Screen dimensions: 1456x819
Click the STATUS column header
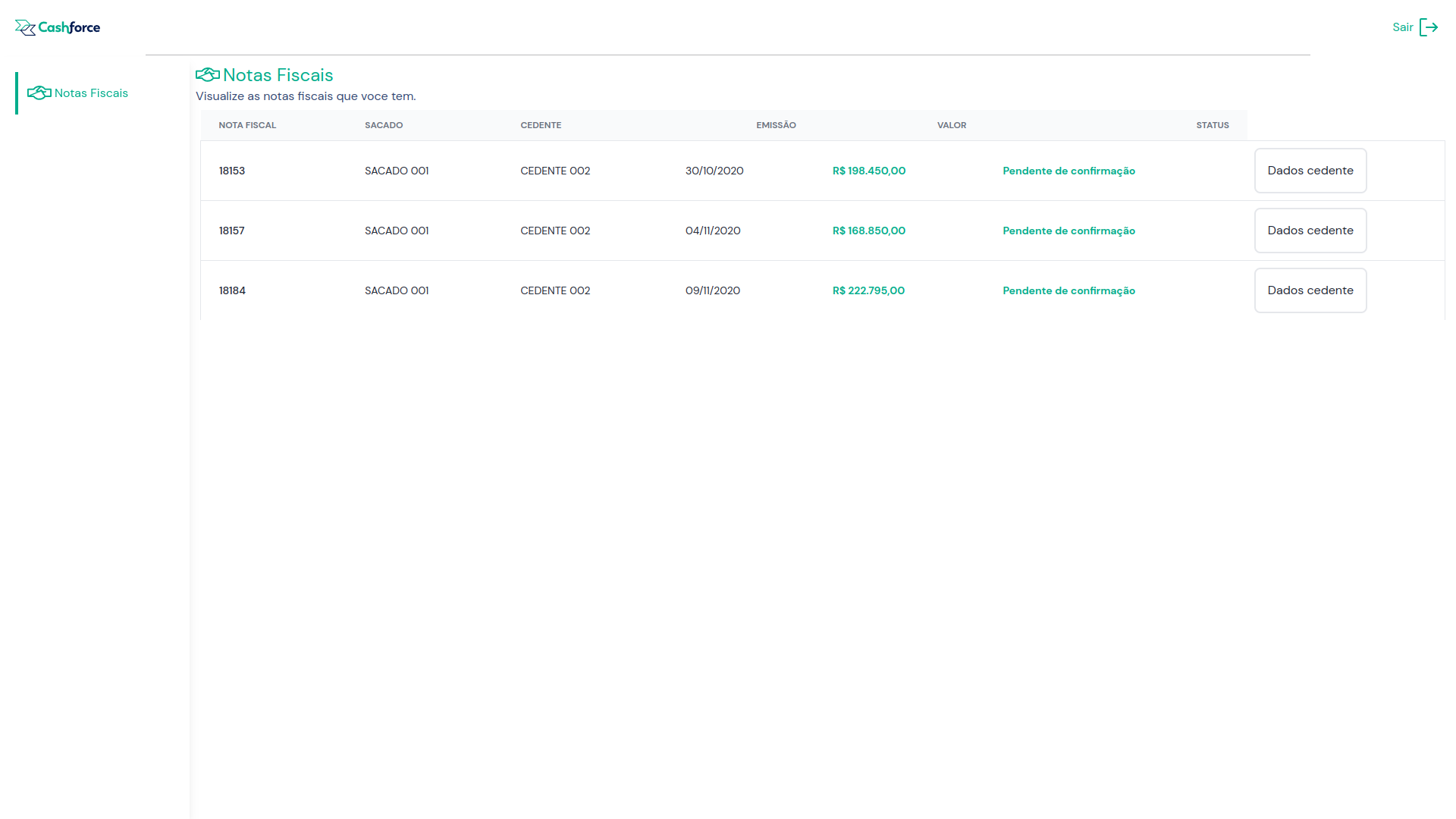tap(1212, 125)
